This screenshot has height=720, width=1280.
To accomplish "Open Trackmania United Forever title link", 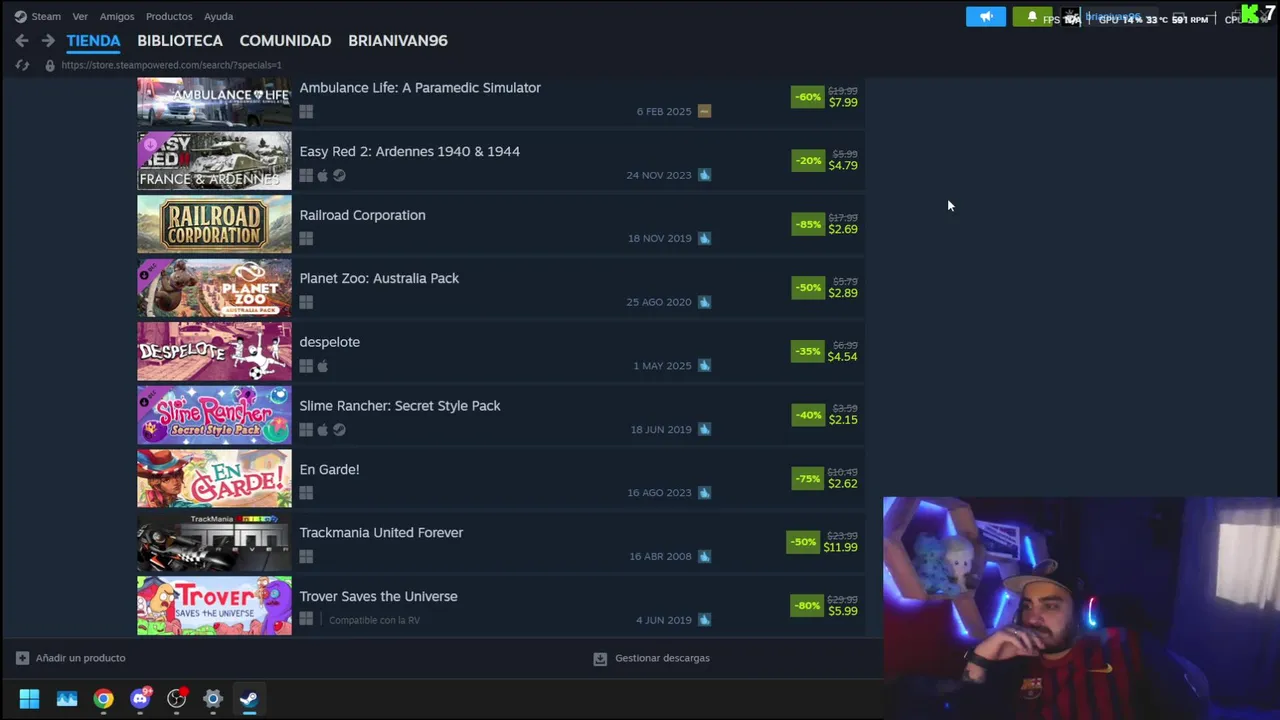I will 381,533.
